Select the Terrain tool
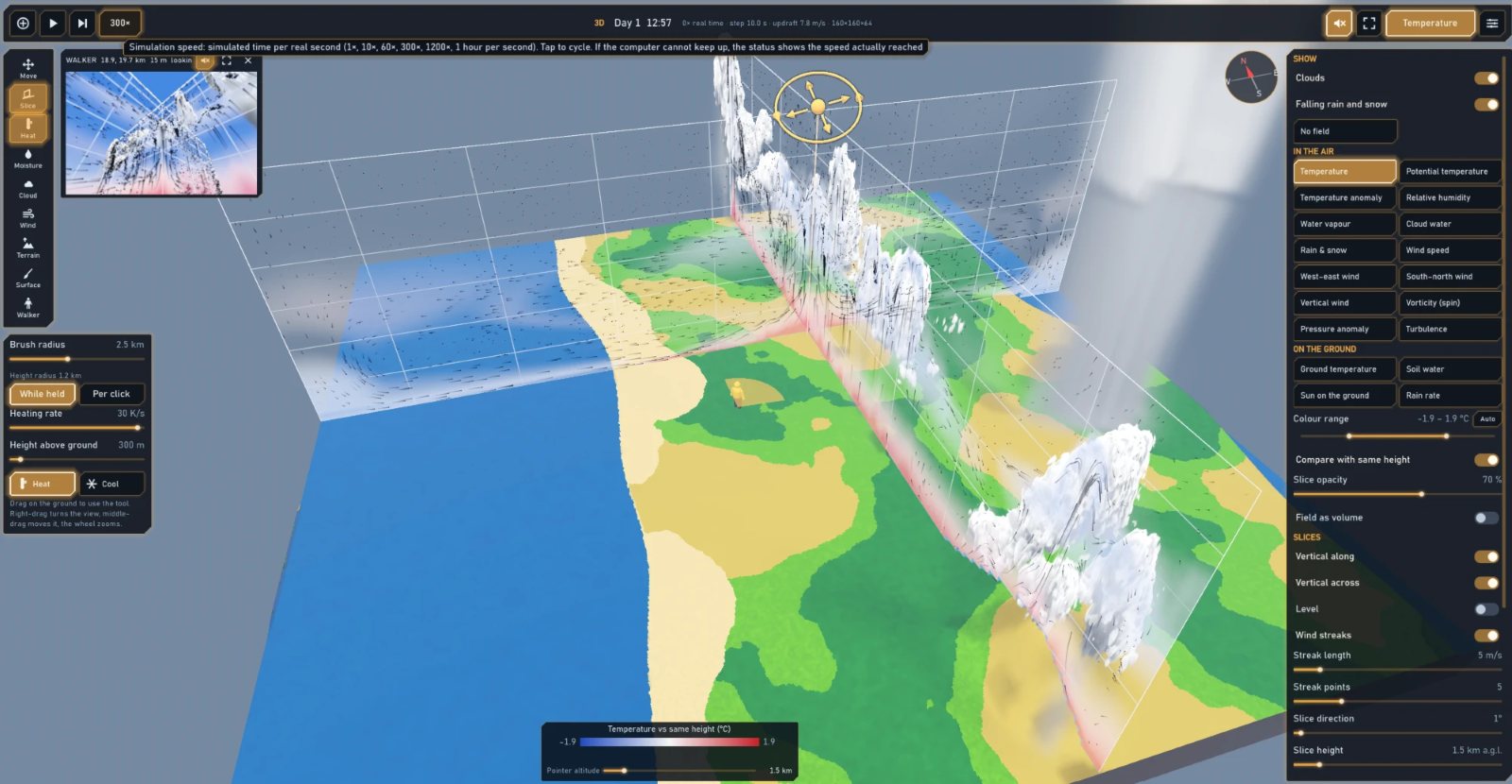The width and height of the screenshot is (1512, 784). click(28, 247)
